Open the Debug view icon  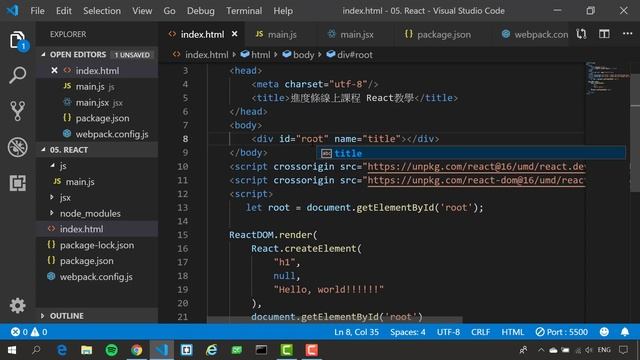18,147
